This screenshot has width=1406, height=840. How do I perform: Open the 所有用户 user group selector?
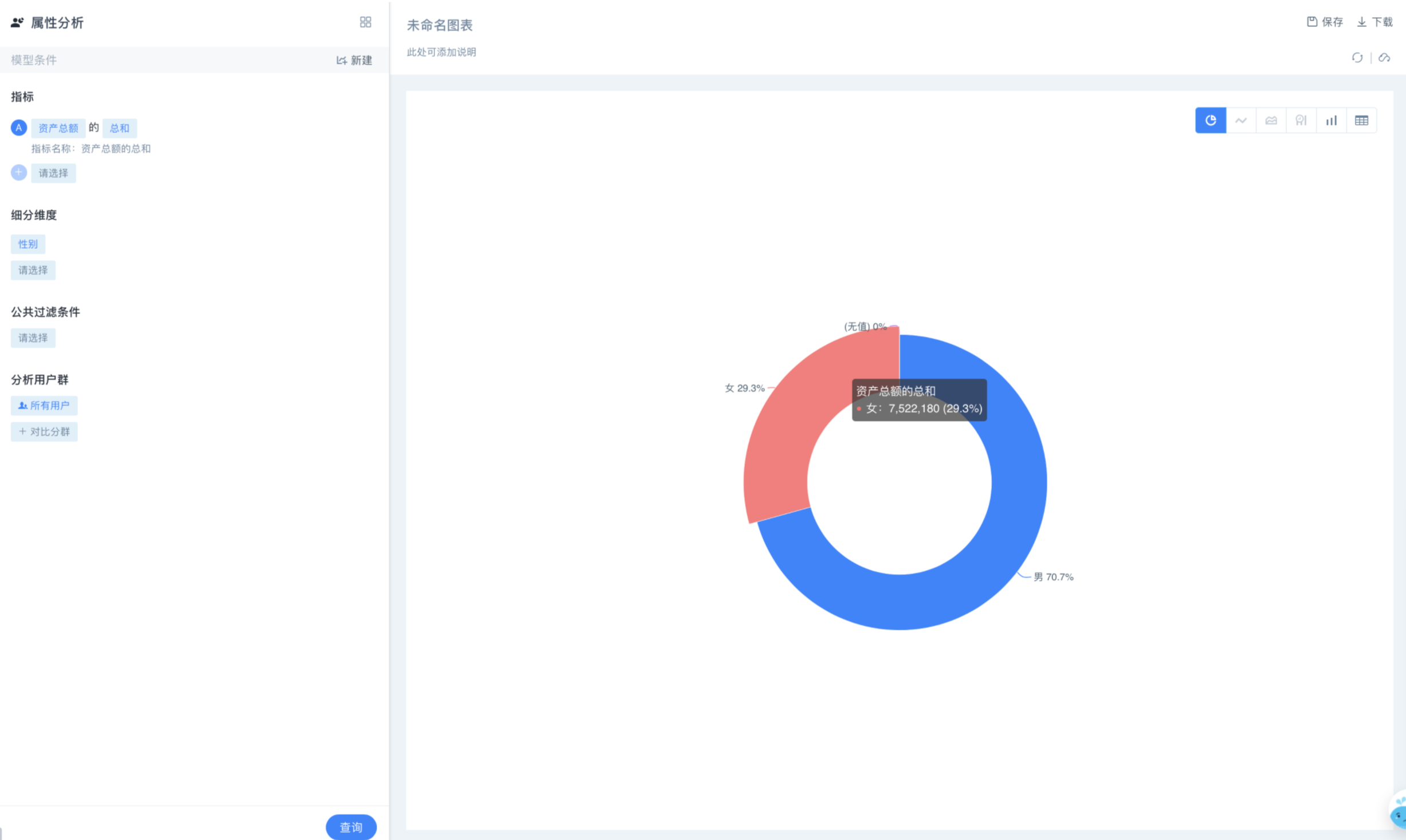44,406
